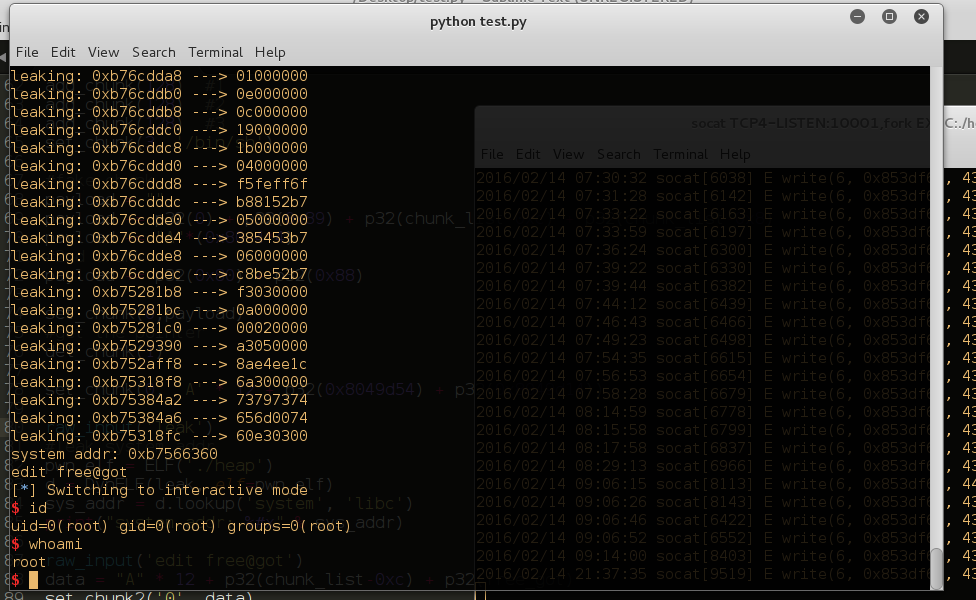Image resolution: width=976 pixels, height=600 pixels.
Task: Click the '$ whoami' command line
Action: pyautogui.click(x=47, y=545)
